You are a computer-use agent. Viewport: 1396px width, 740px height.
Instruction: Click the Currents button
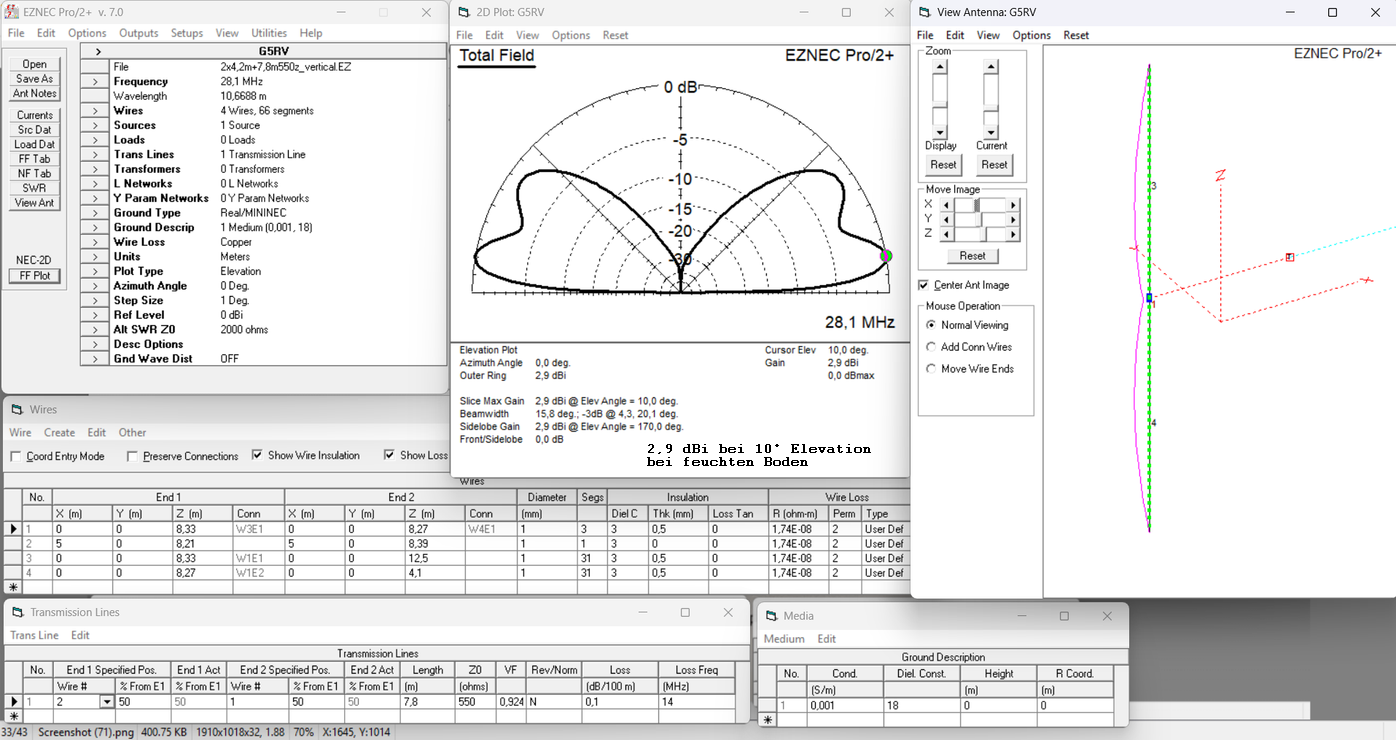click(35, 116)
